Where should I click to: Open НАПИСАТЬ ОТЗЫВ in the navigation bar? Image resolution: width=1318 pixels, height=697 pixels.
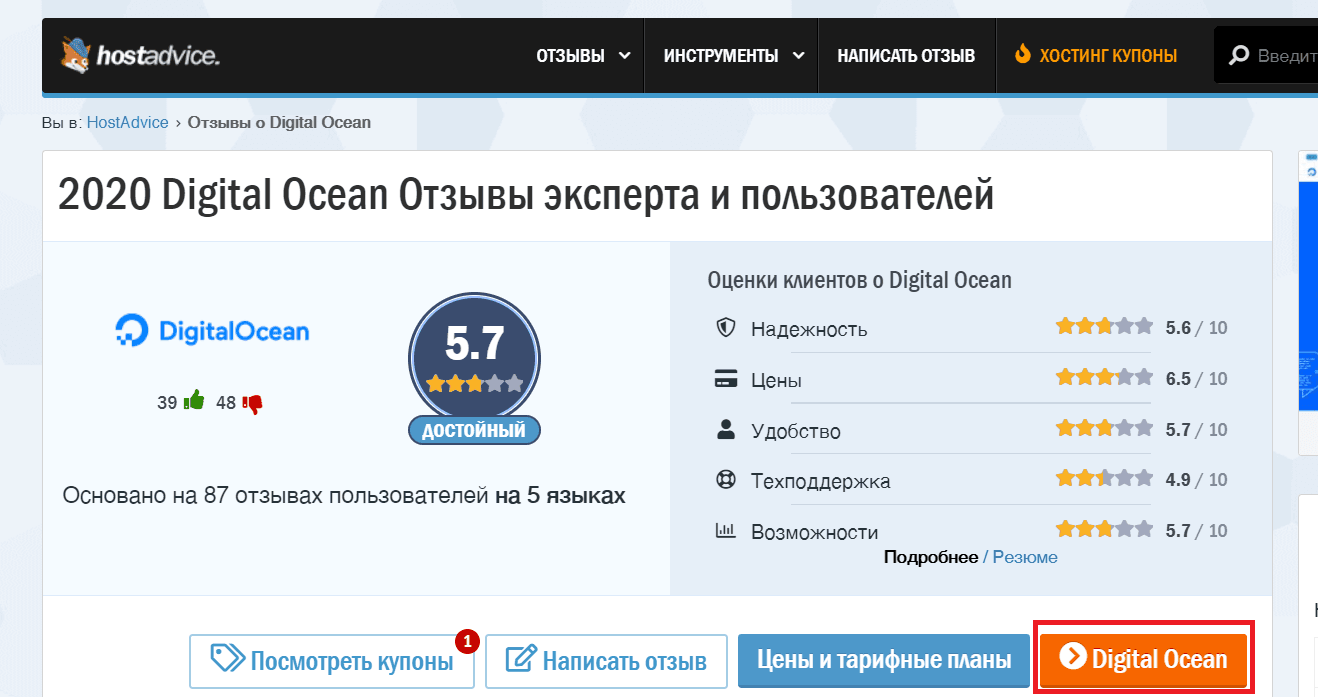(906, 56)
